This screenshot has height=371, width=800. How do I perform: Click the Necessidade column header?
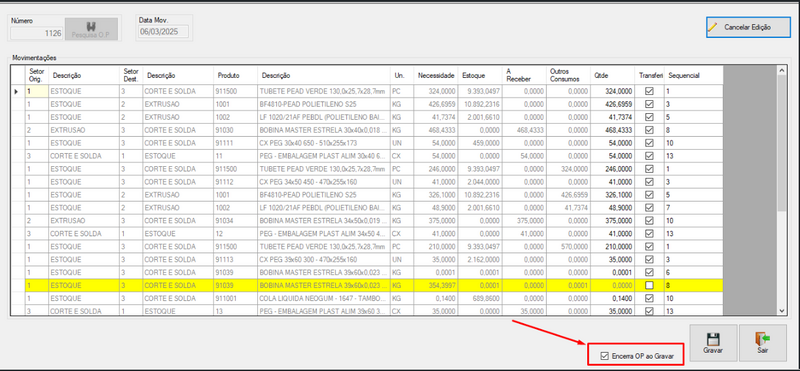[x=435, y=75]
